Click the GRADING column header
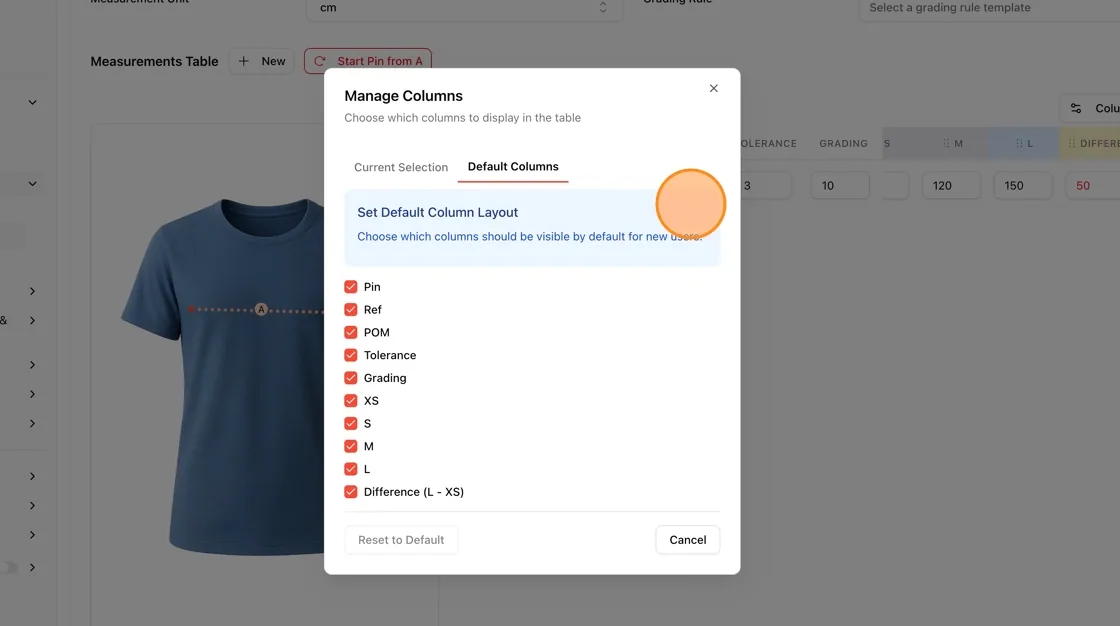This screenshot has height=626, width=1120. click(x=843, y=144)
